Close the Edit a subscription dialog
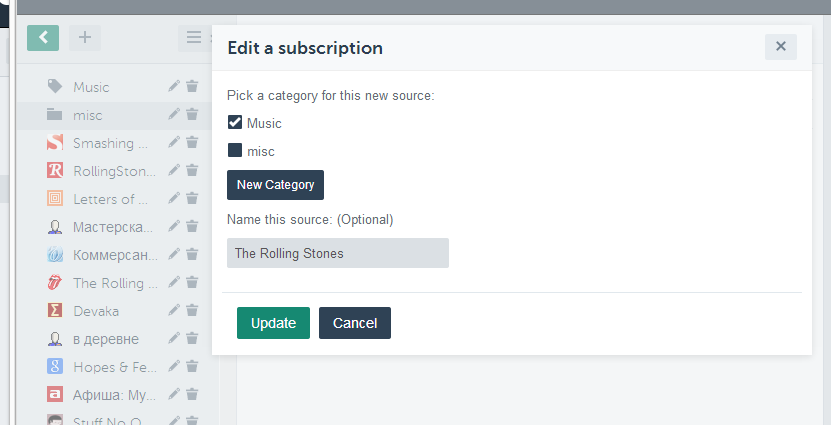This screenshot has height=425, width=831. tap(780, 46)
